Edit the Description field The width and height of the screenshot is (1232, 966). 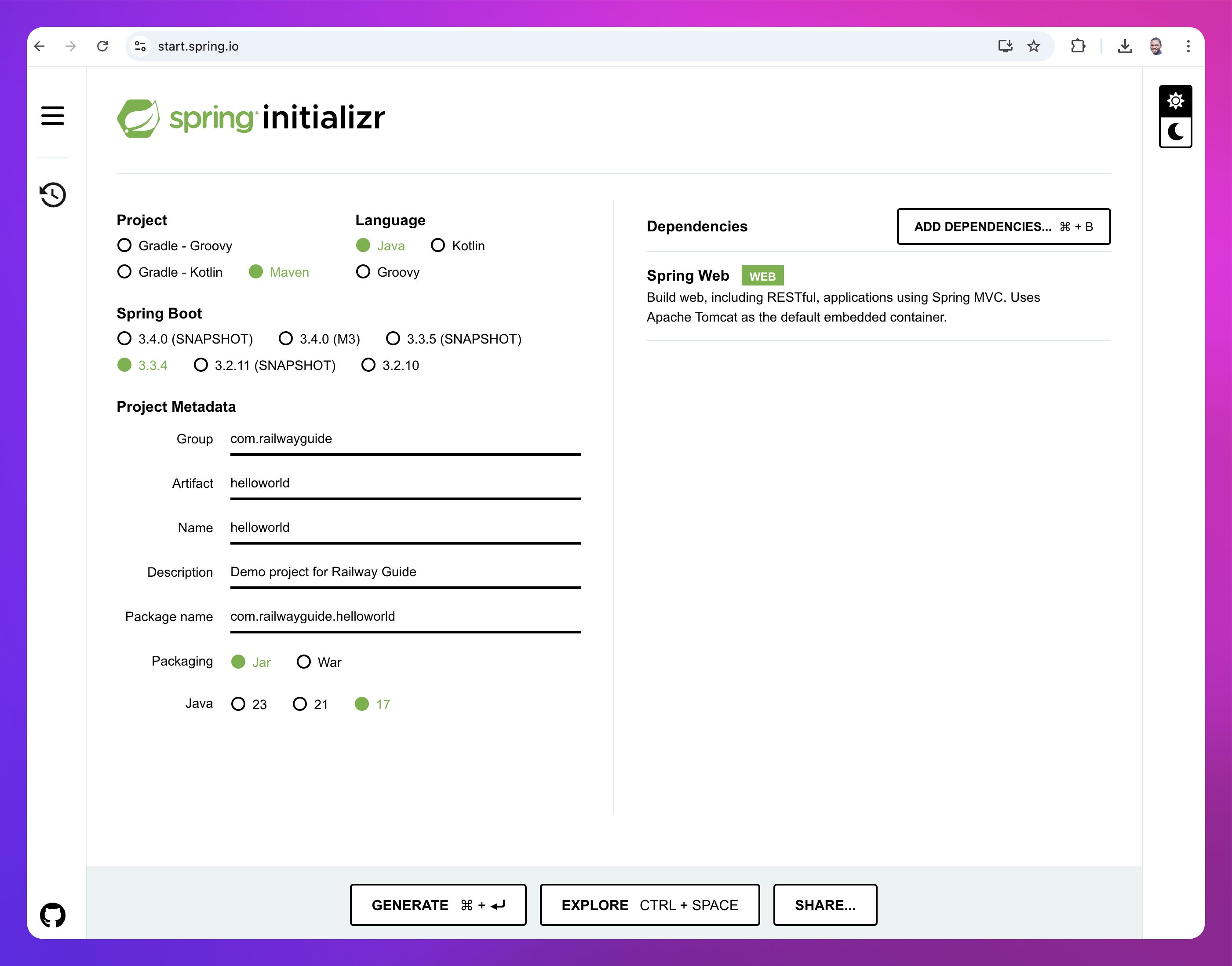pyautogui.click(x=405, y=573)
